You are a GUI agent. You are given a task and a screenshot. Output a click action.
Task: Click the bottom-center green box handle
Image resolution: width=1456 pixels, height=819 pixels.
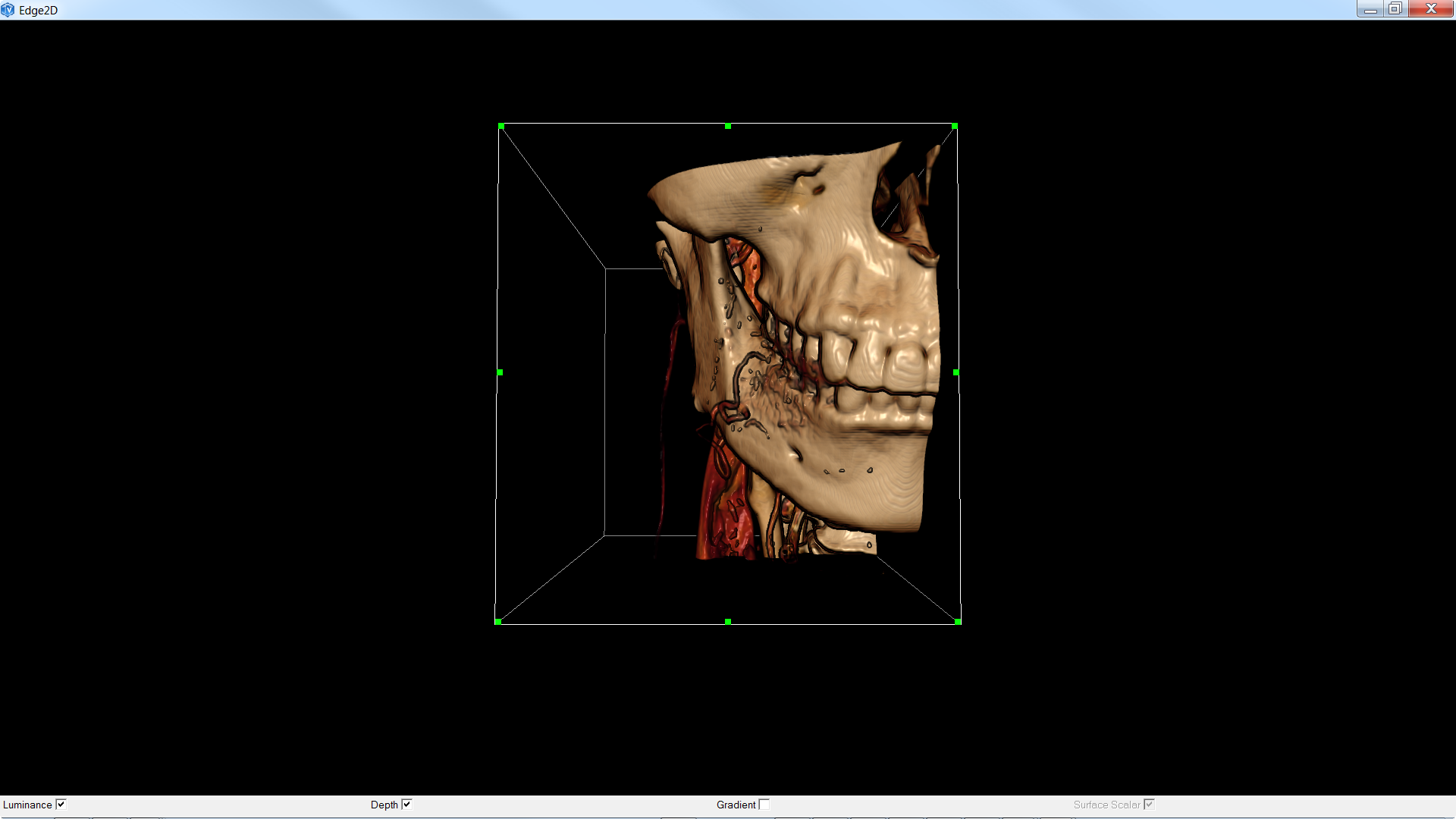tap(728, 622)
